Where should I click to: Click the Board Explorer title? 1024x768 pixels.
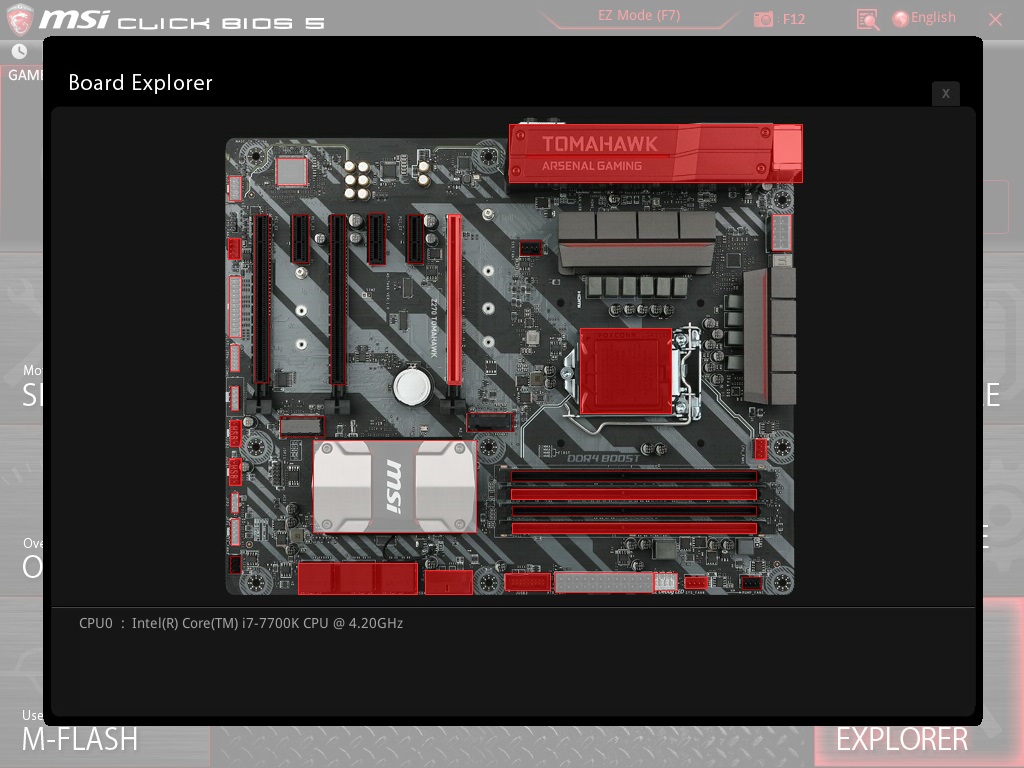140,83
